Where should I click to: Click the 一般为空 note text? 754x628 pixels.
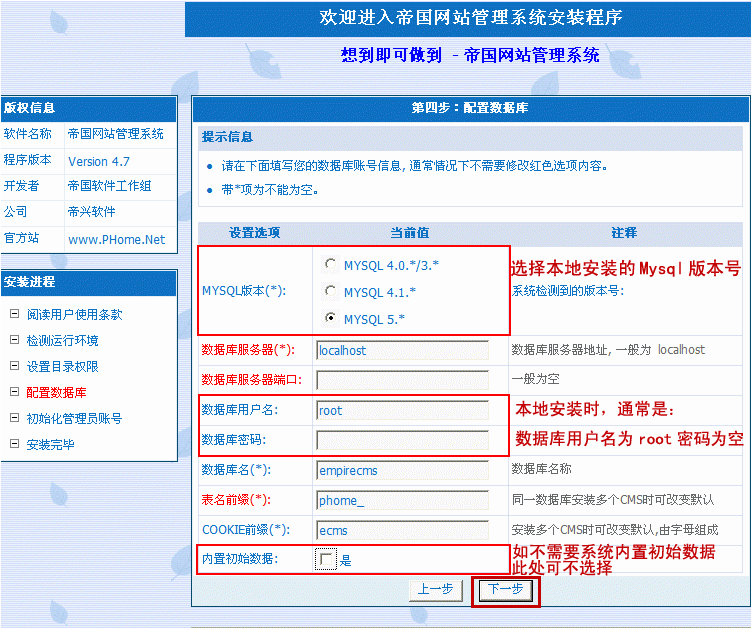(535, 379)
